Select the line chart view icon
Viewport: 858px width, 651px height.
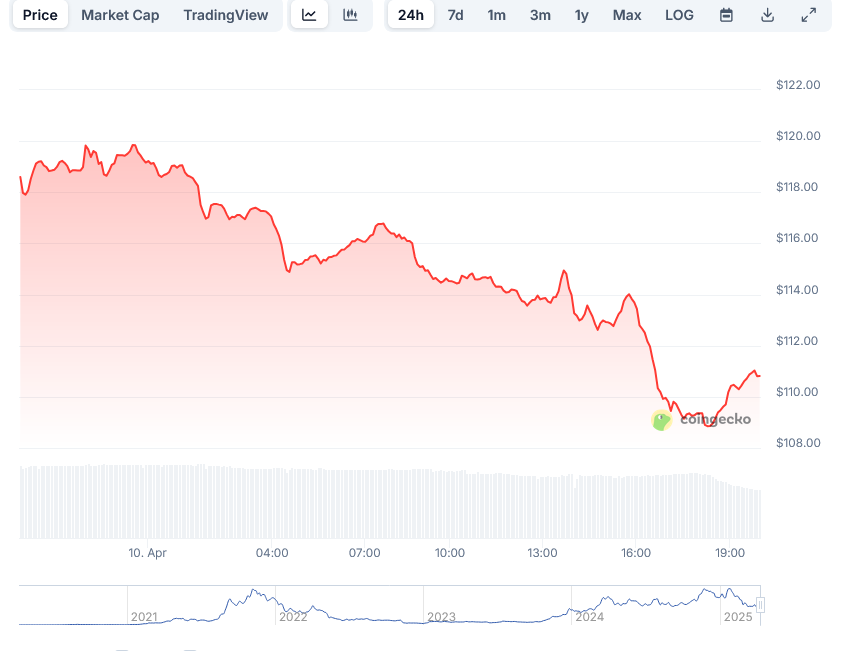click(x=309, y=15)
